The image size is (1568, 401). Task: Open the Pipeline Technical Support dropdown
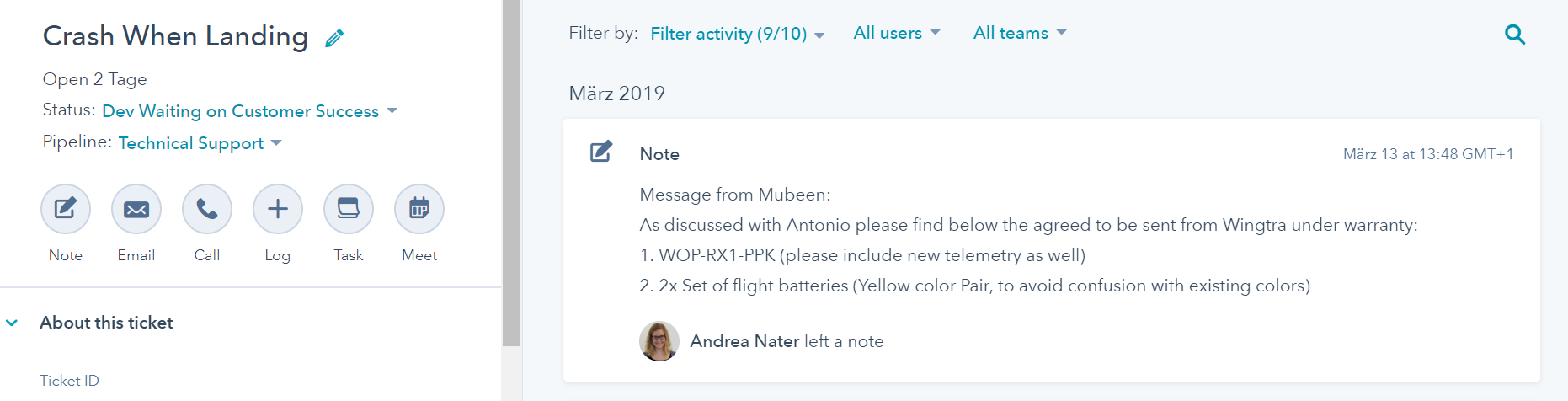pyautogui.click(x=200, y=143)
